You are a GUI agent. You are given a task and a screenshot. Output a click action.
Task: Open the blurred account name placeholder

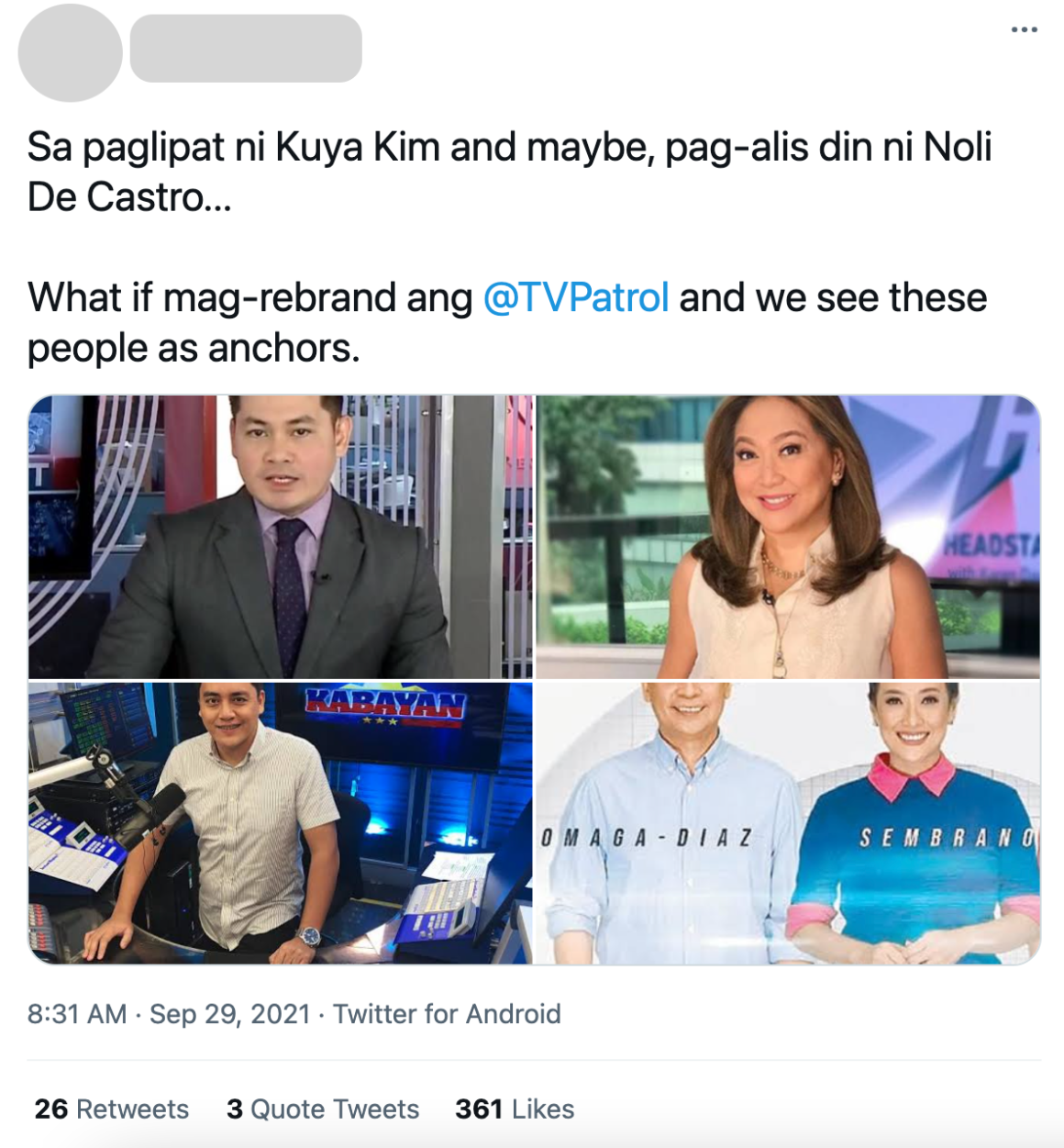click(x=246, y=49)
